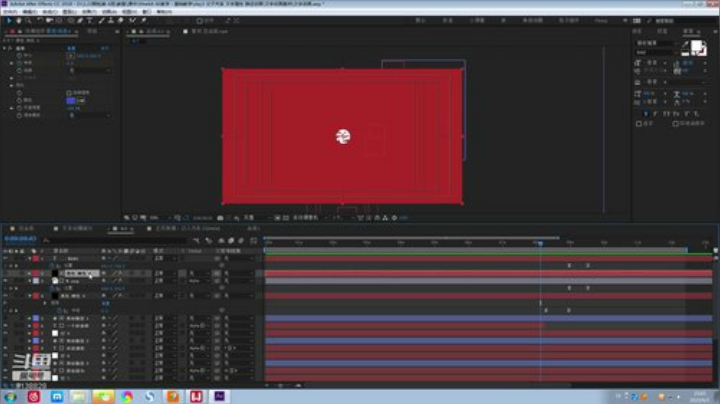Toggle the left checkbox in Character panel
The image size is (720, 404).
(639, 123)
